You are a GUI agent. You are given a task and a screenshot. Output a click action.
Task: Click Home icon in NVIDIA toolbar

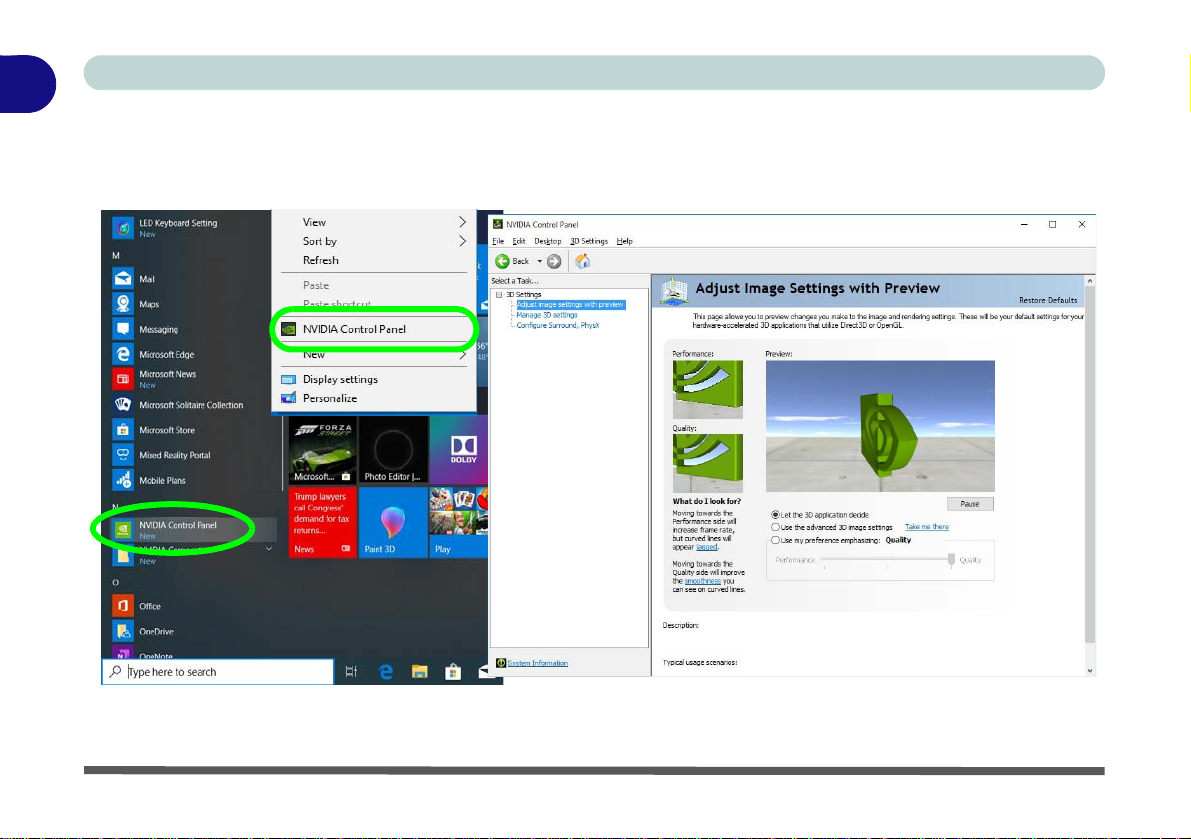click(583, 261)
